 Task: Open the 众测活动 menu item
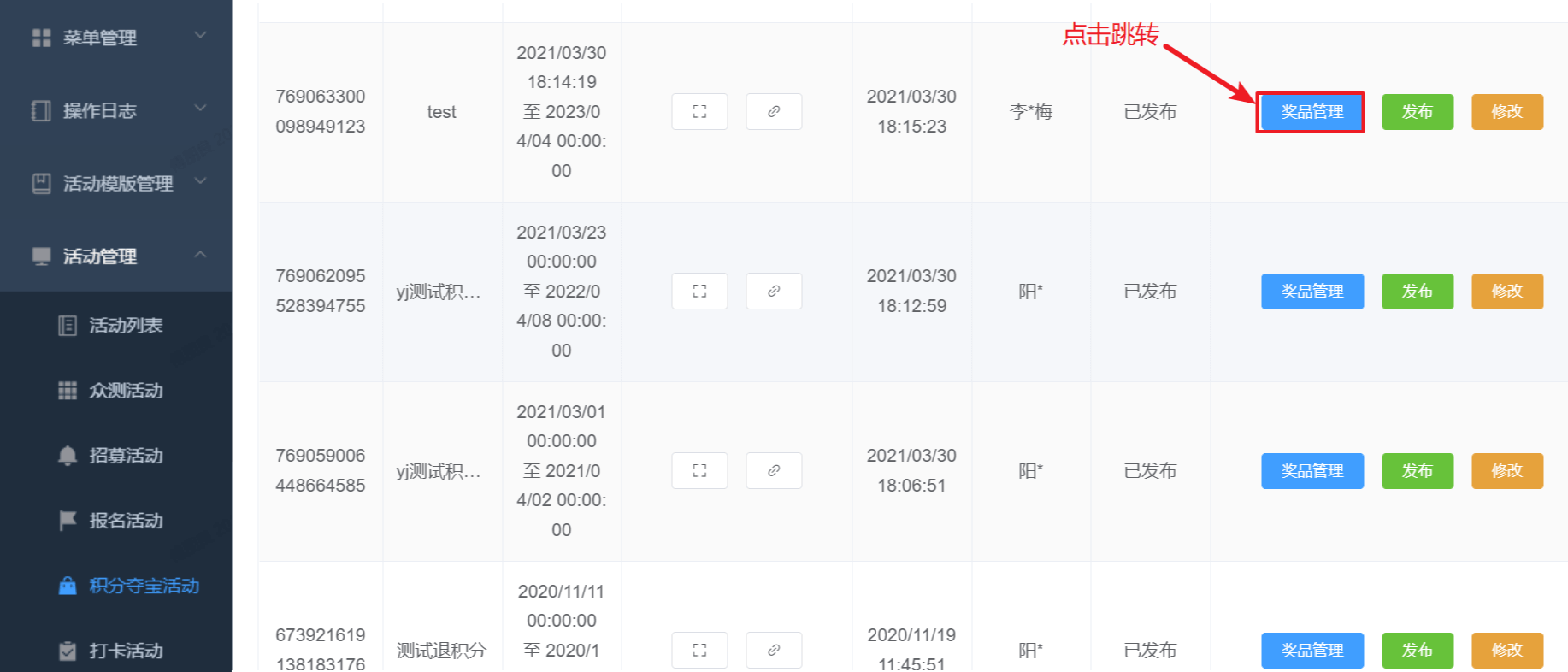tap(116, 391)
